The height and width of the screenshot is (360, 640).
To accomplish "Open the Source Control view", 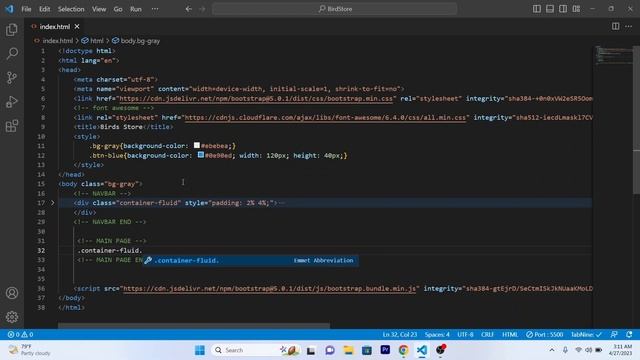I will click(x=12, y=78).
